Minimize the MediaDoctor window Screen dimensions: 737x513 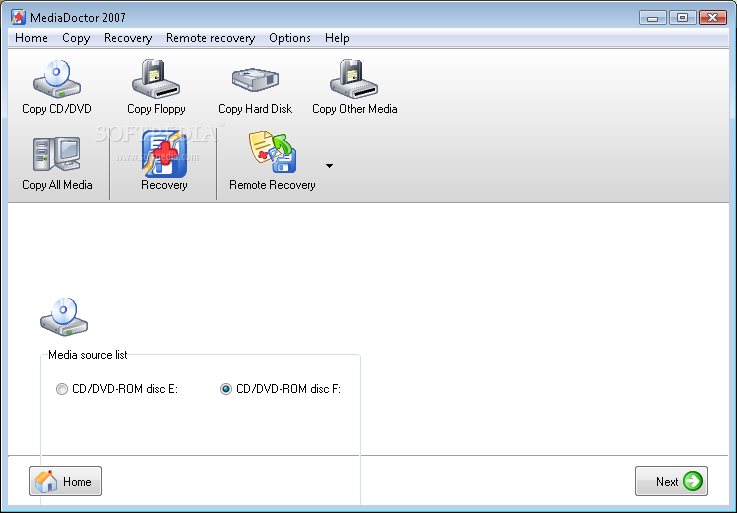click(652, 18)
